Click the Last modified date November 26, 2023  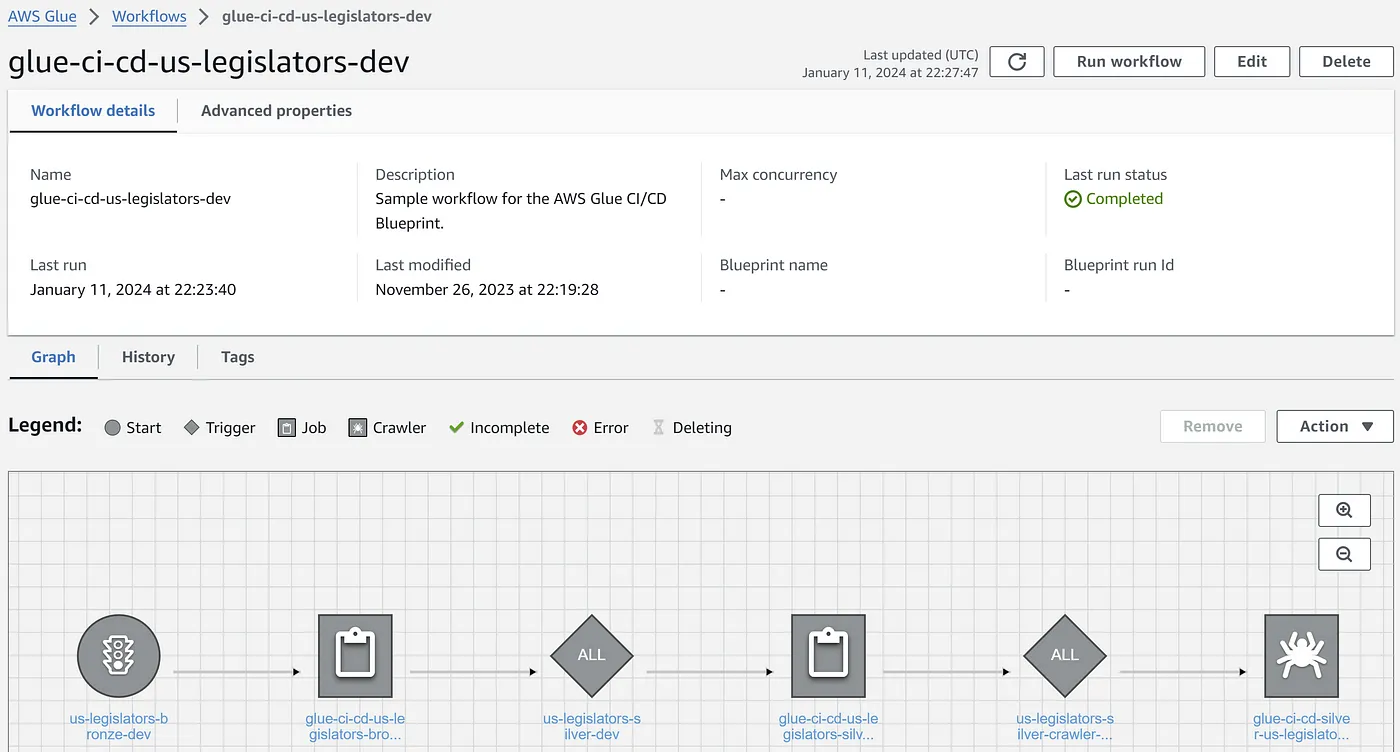[x=487, y=290]
